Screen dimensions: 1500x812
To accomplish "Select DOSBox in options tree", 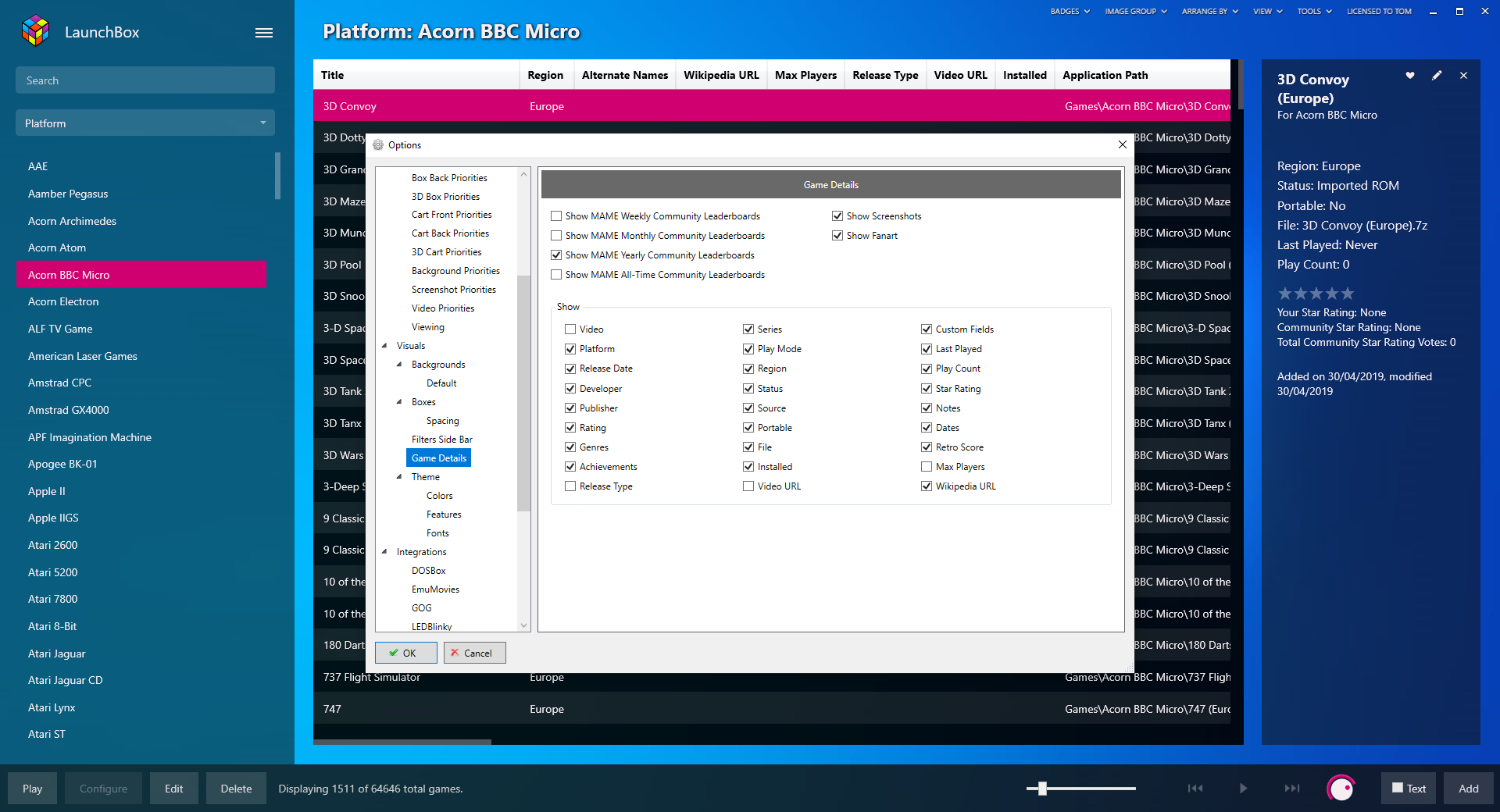I will [x=429, y=571].
